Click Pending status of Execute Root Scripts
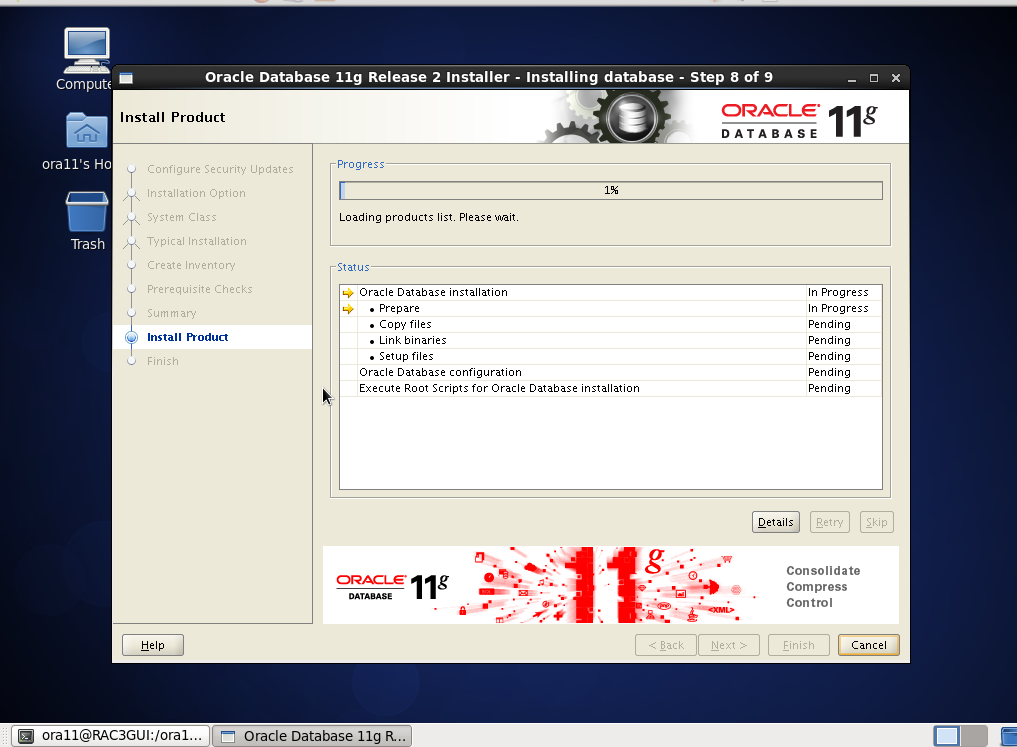This screenshot has width=1017, height=747. click(x=829, y=388)
